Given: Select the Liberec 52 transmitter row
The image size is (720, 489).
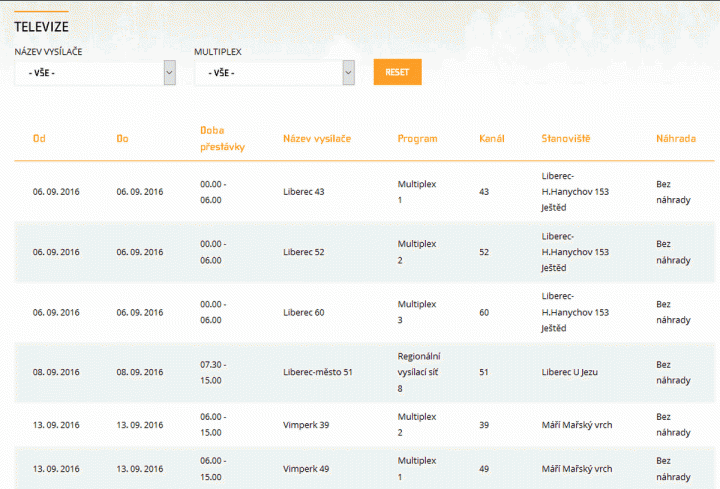Looking at the screenshot, I should (x=304, y=252).
